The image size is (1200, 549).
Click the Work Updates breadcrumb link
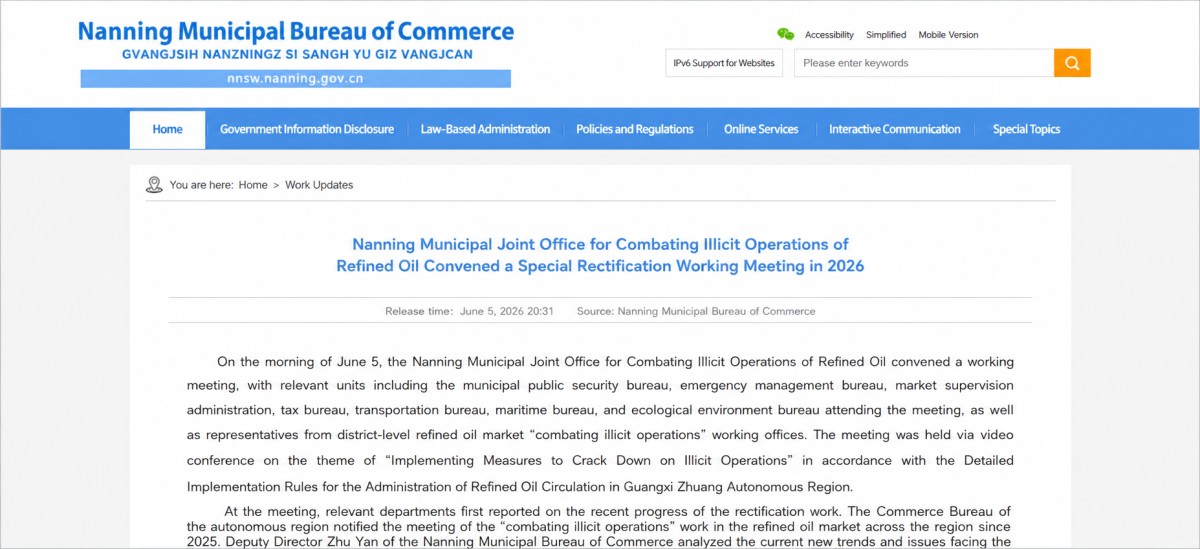click(x=319, y=185)
